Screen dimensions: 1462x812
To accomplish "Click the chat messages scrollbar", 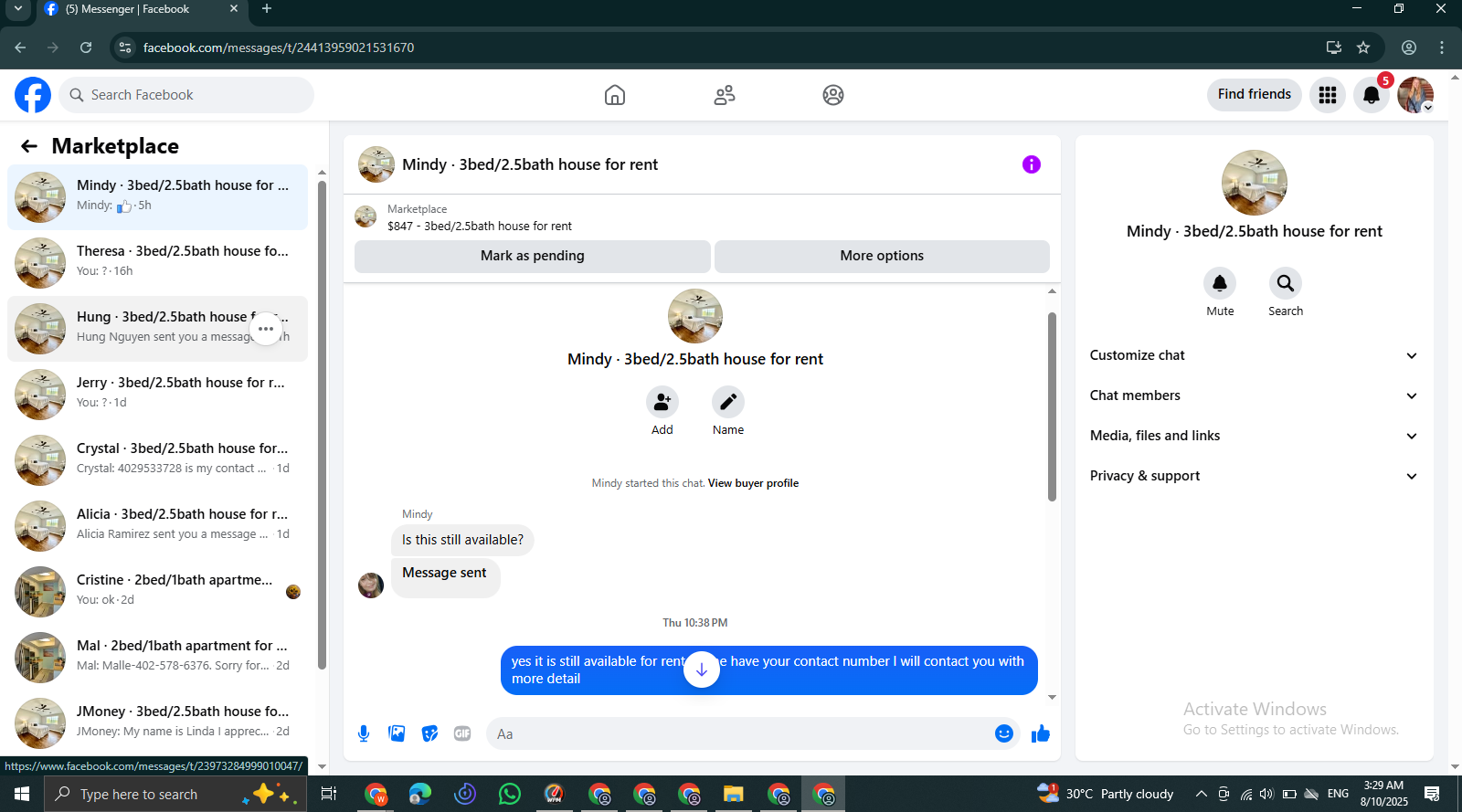I will click(x=1052, y=406).
